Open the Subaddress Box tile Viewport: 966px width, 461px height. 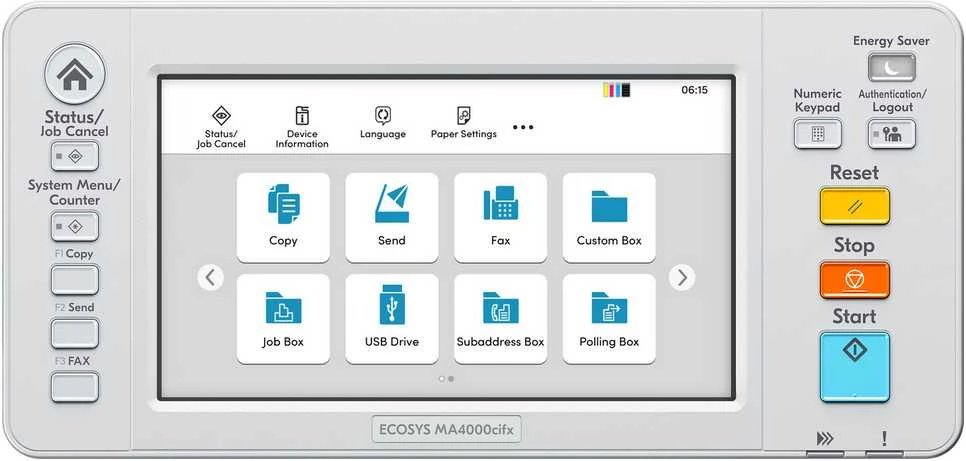500,319
